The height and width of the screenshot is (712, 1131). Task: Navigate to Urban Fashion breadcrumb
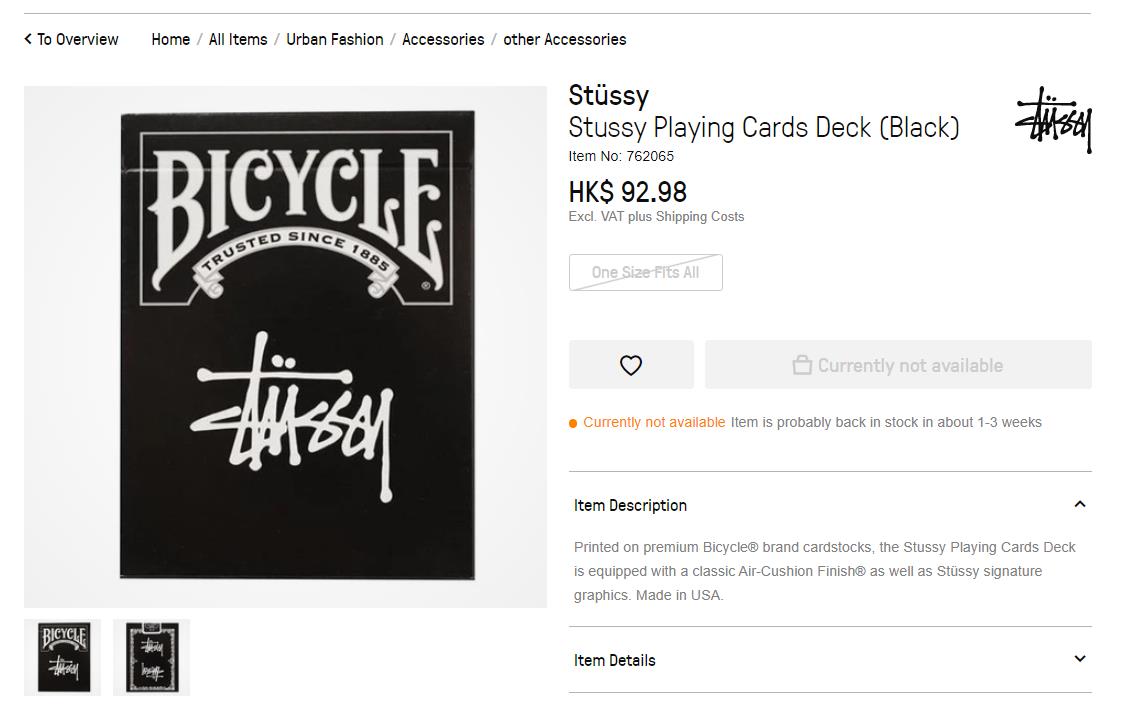[335, 40]
